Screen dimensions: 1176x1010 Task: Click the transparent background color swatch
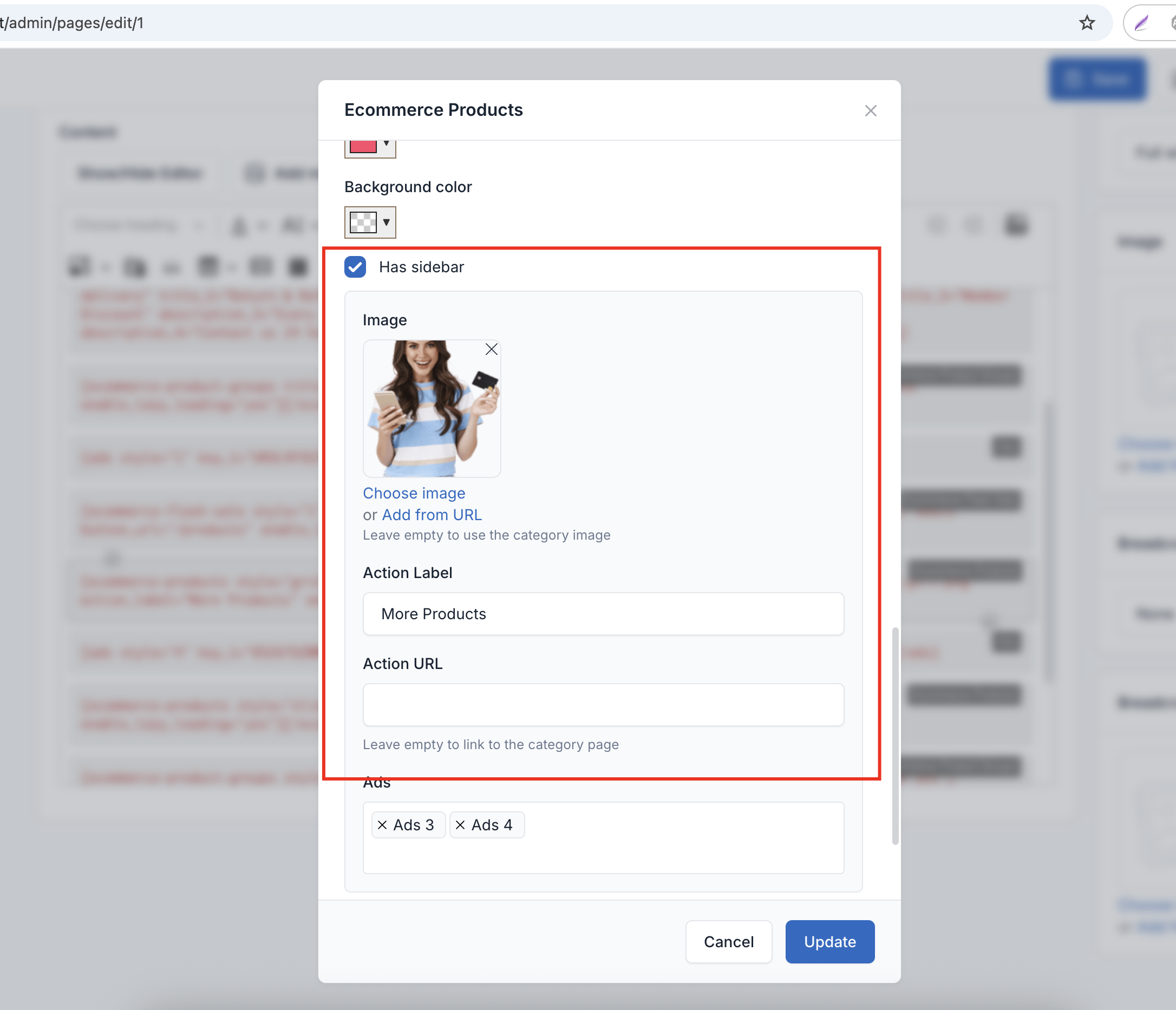pyautogui.click(x=363, y=222)
